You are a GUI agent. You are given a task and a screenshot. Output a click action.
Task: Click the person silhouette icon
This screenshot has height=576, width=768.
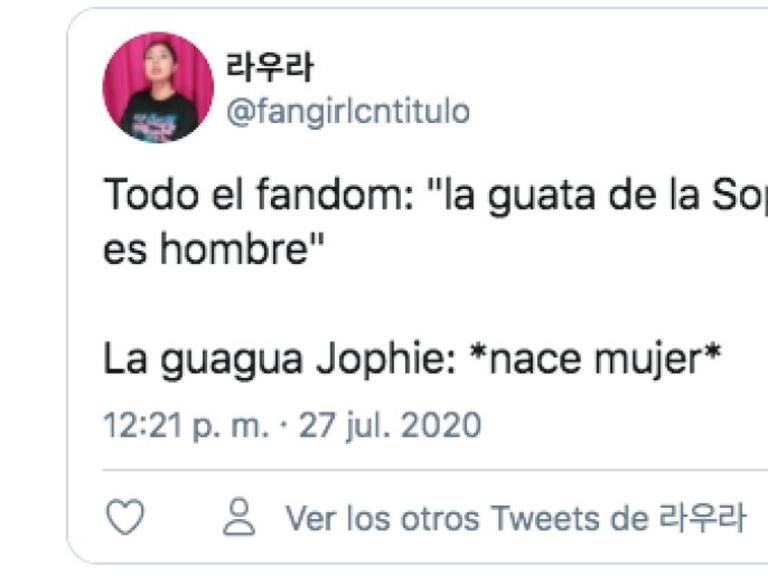coord(239,516)
